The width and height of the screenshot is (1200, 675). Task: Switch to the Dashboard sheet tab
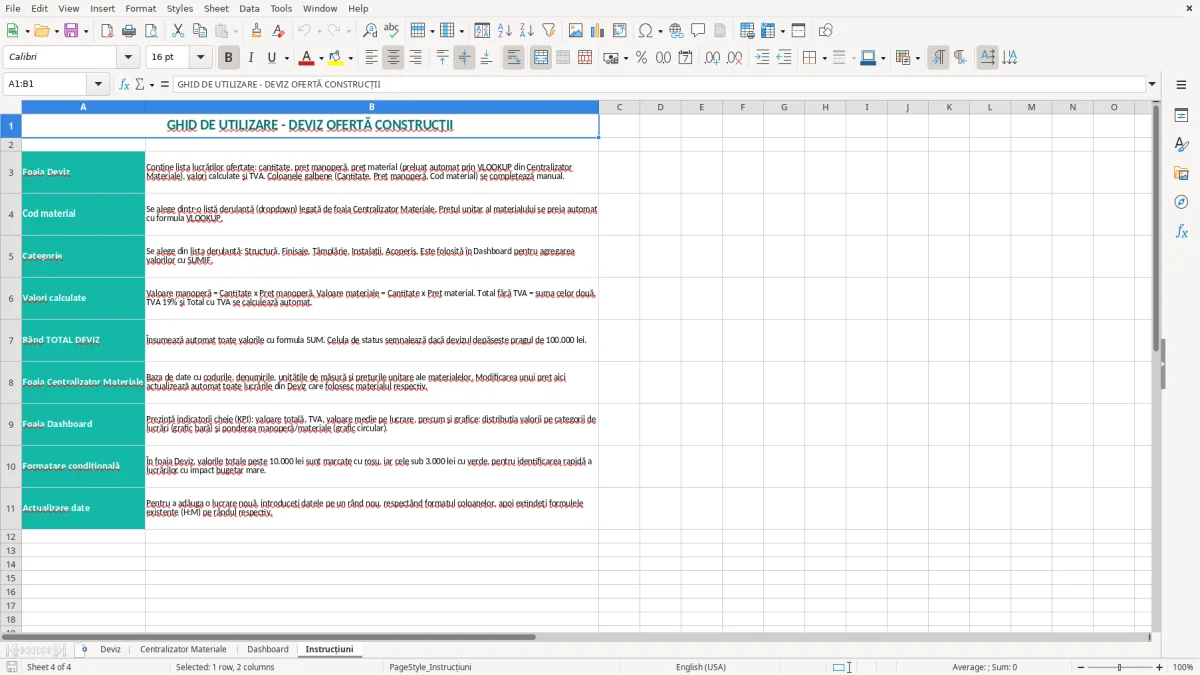coord(267,649)
